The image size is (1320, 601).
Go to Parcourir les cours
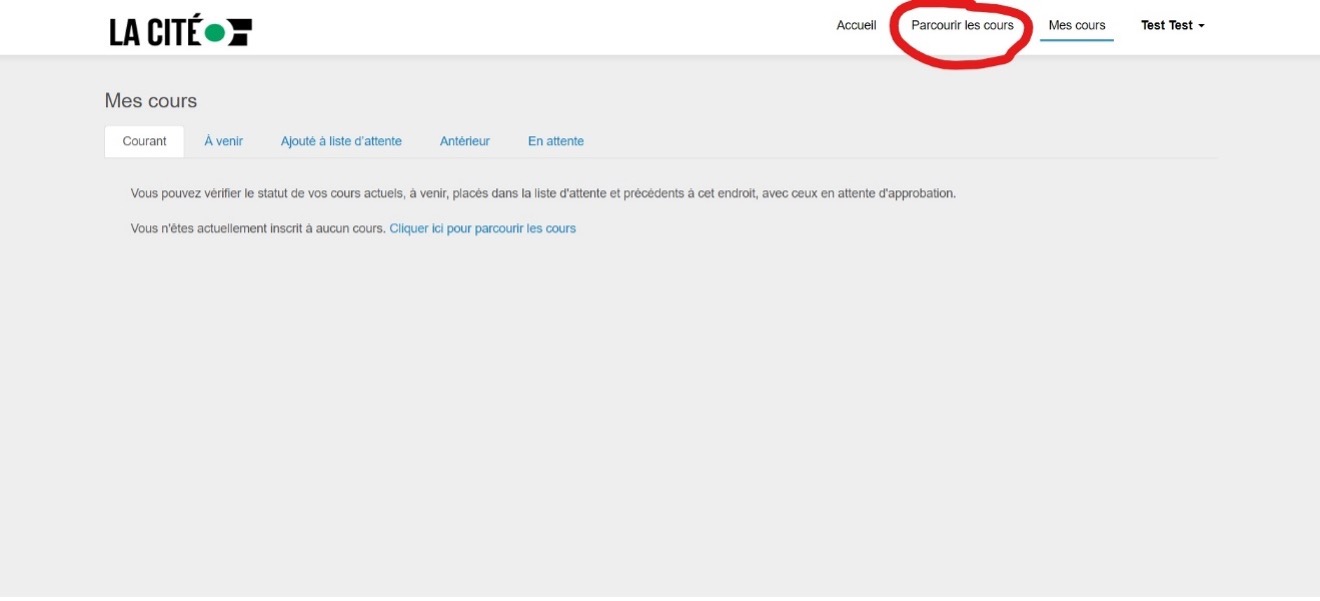click(x=962, y=26)
